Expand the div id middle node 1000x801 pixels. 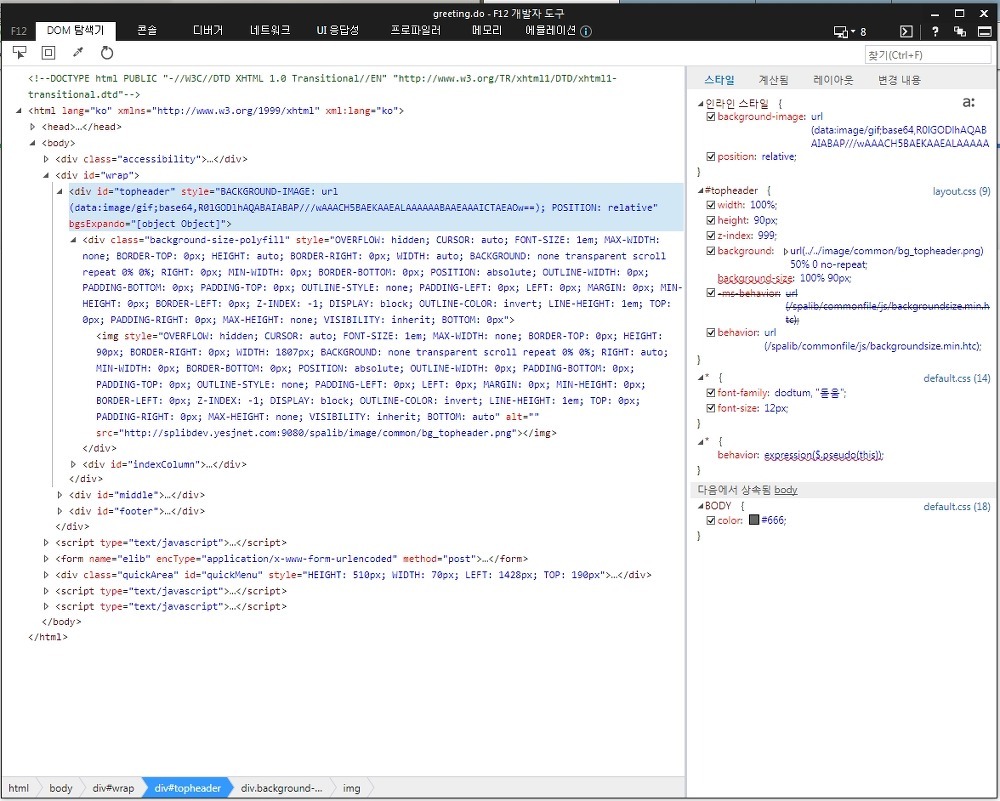pos(60,494)
